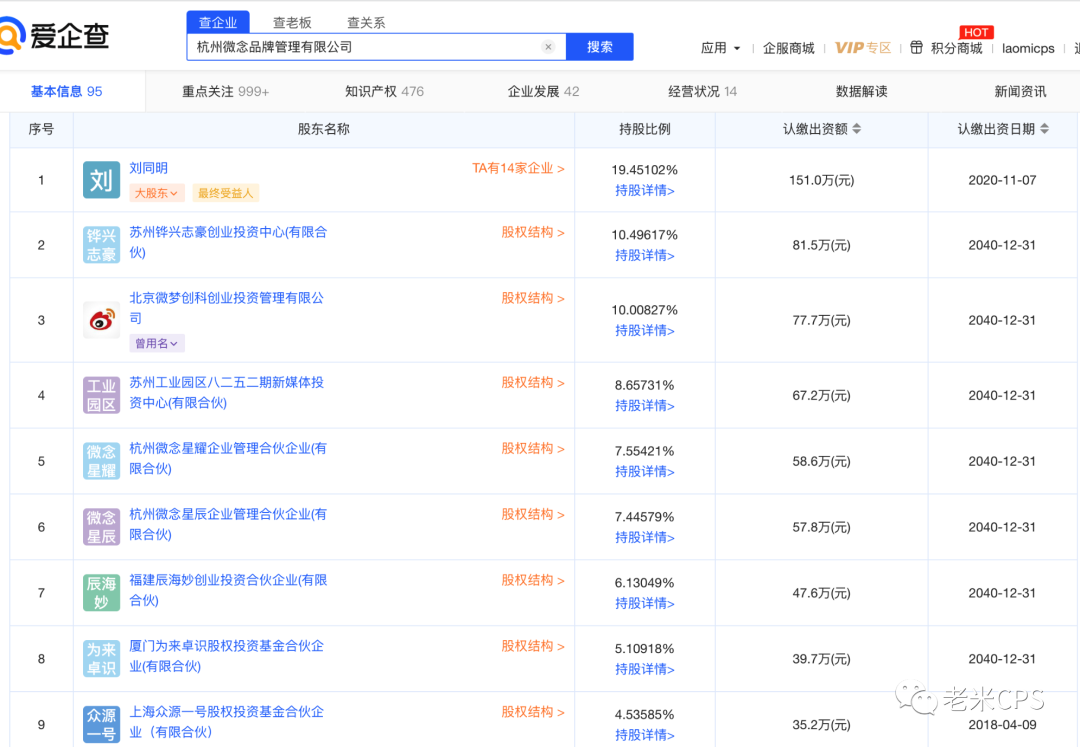This screenshot has height=747, width=1080.
Task: Click the 众源一号 shareholder logo
Action: coord(101,724)
